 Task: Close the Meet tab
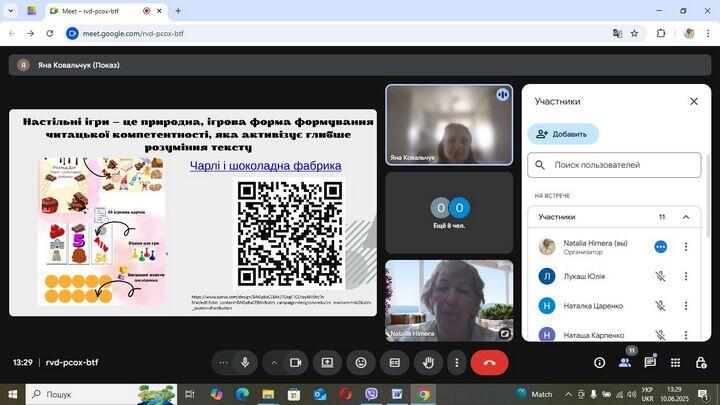coord(159,11)
